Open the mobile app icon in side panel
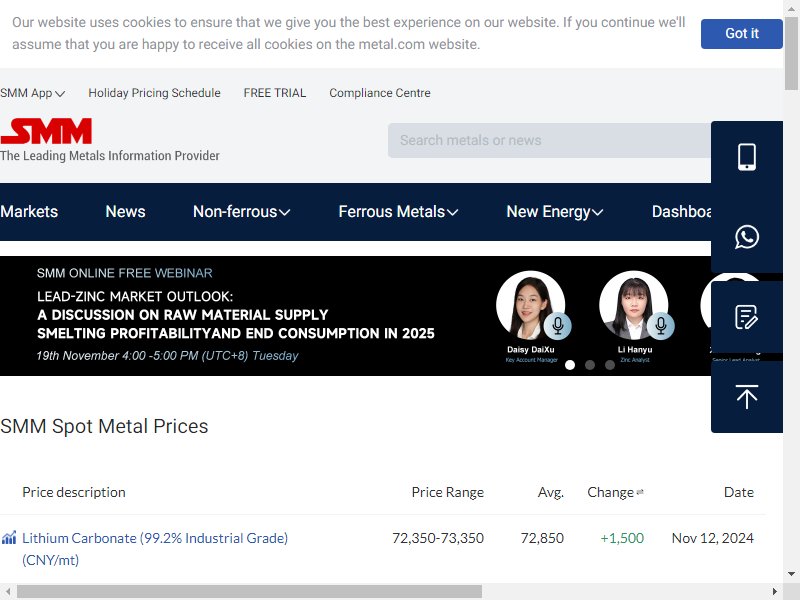Viewport: 800px width, 600px height. 746,157
